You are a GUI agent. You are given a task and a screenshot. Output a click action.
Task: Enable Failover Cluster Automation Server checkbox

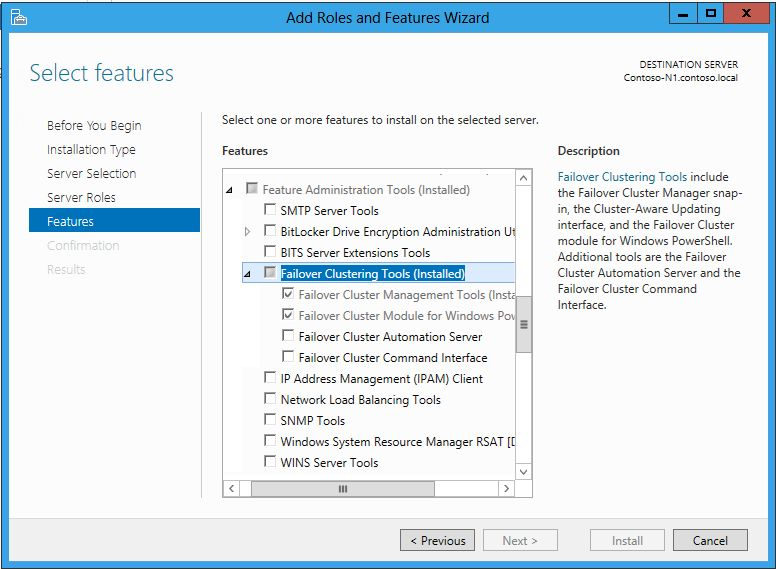coord(288,337)
